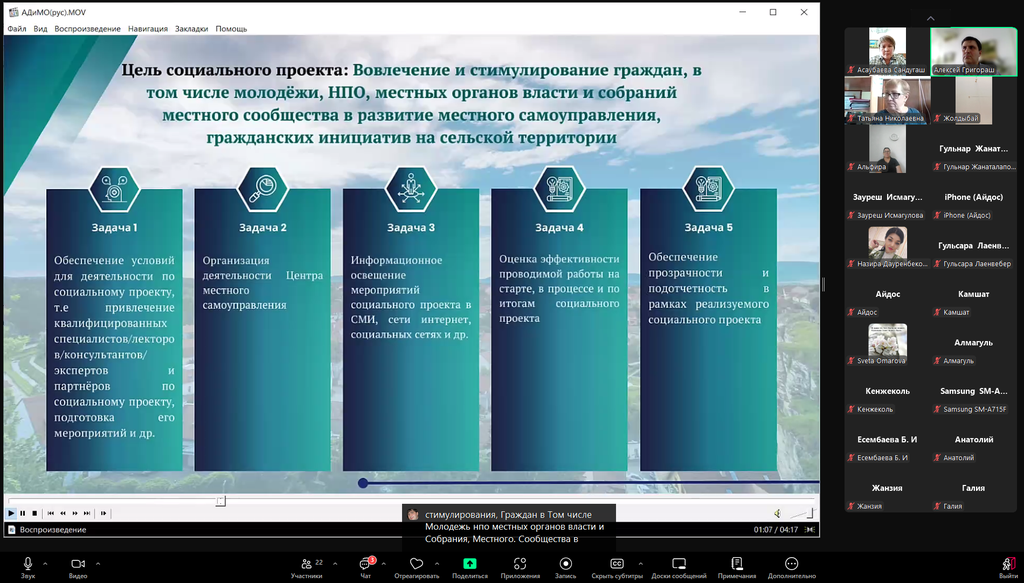Turn on the camera (Видео) button
Viewport: 1024px width, 583px height.
[x=78, y=564]
